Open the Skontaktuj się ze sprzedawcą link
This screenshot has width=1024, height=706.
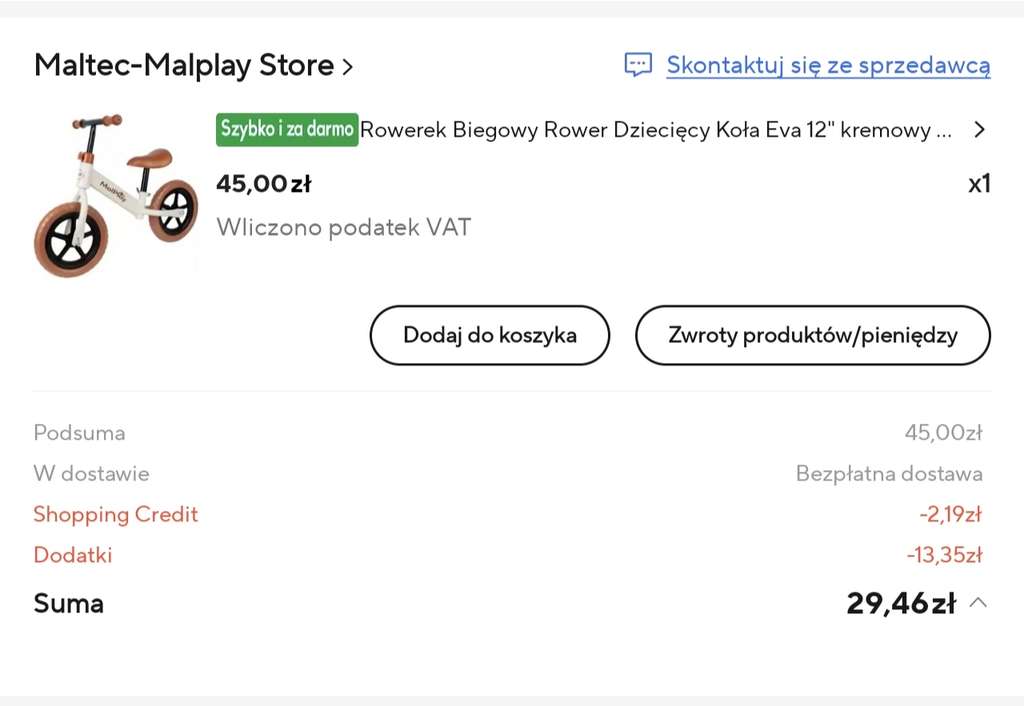pos(828,65)
